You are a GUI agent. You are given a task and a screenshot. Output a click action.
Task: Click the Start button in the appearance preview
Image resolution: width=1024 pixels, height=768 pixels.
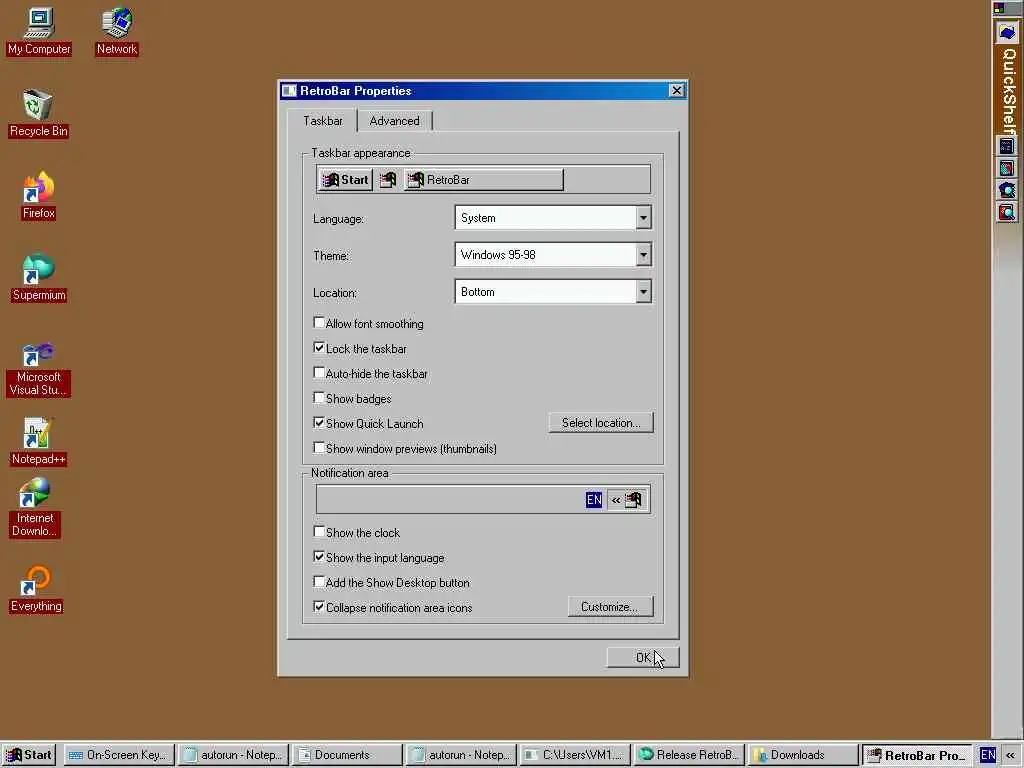pos(345,180)
